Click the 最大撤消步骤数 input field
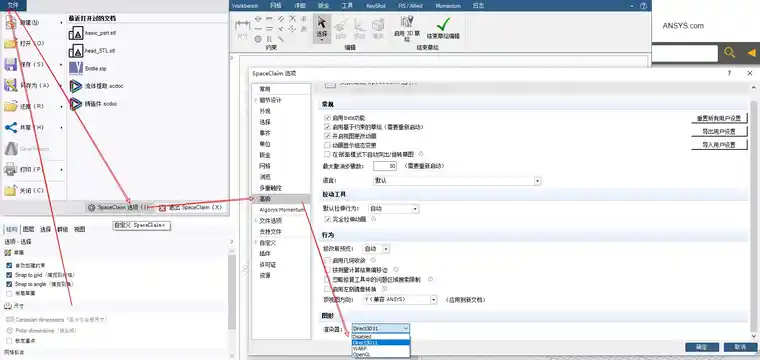Image resolution: width=760 pixels, height=360 pixels. [x=385, y=166]
